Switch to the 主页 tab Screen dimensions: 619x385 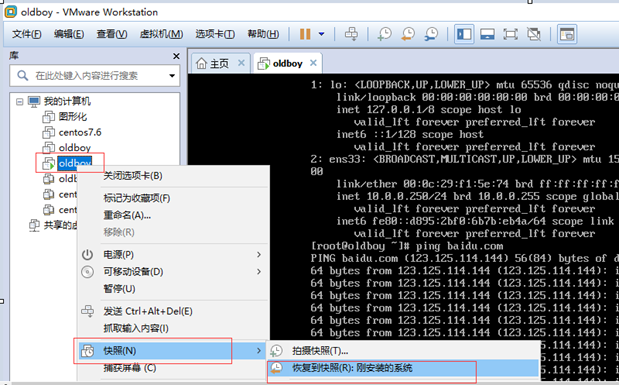click(x=219, y=64)
